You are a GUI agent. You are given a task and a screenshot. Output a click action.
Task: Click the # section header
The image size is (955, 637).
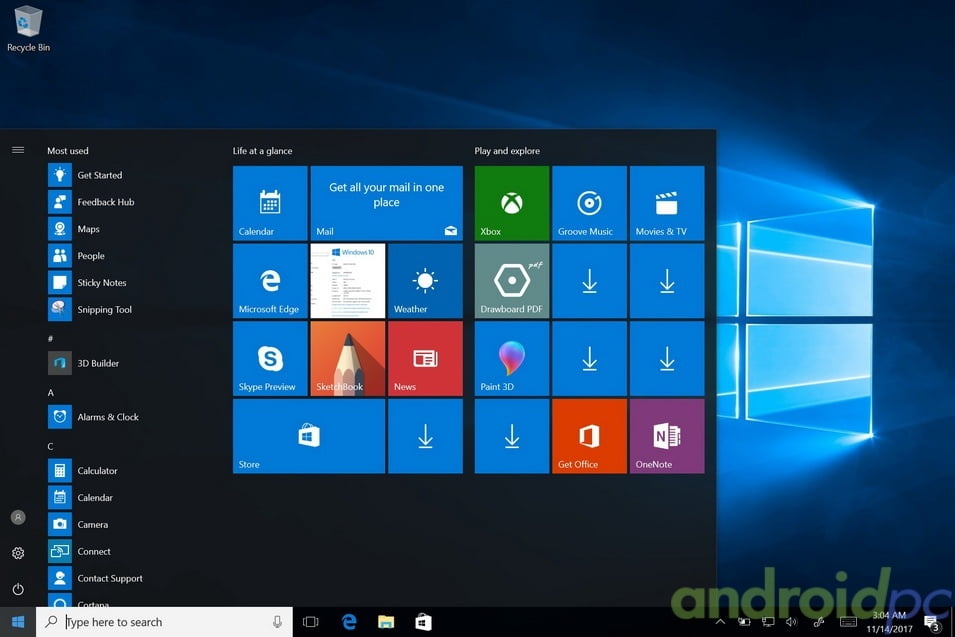coord(51,339)
